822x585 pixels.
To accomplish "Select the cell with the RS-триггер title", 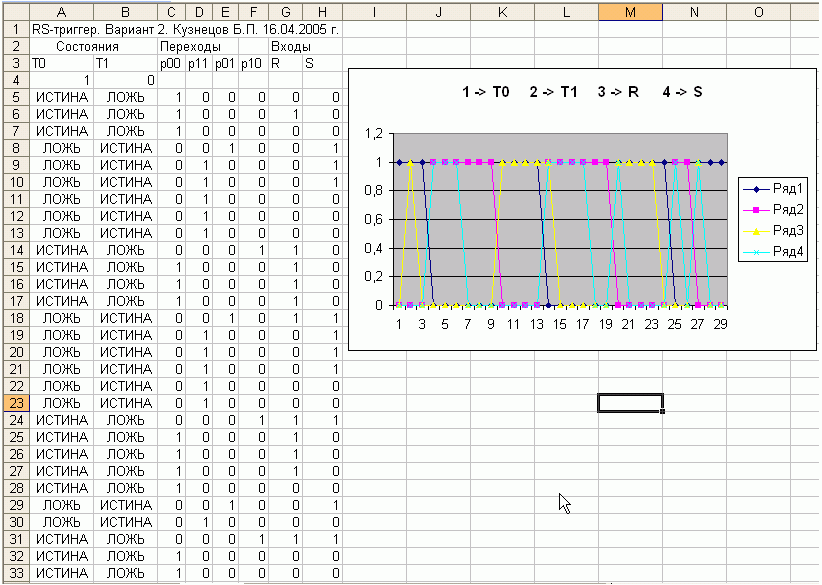I will click(x=185, y=29).
